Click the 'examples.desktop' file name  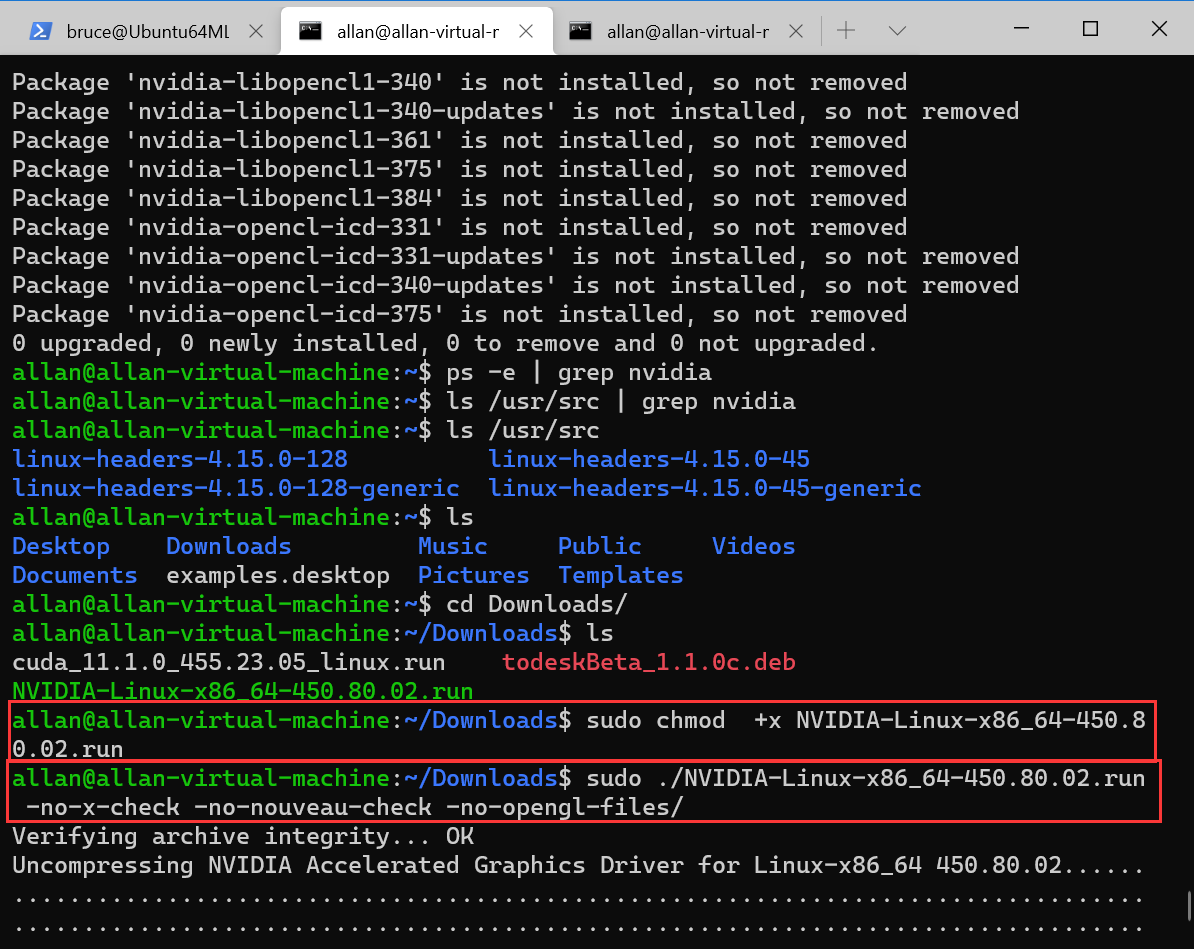point(278,575)
